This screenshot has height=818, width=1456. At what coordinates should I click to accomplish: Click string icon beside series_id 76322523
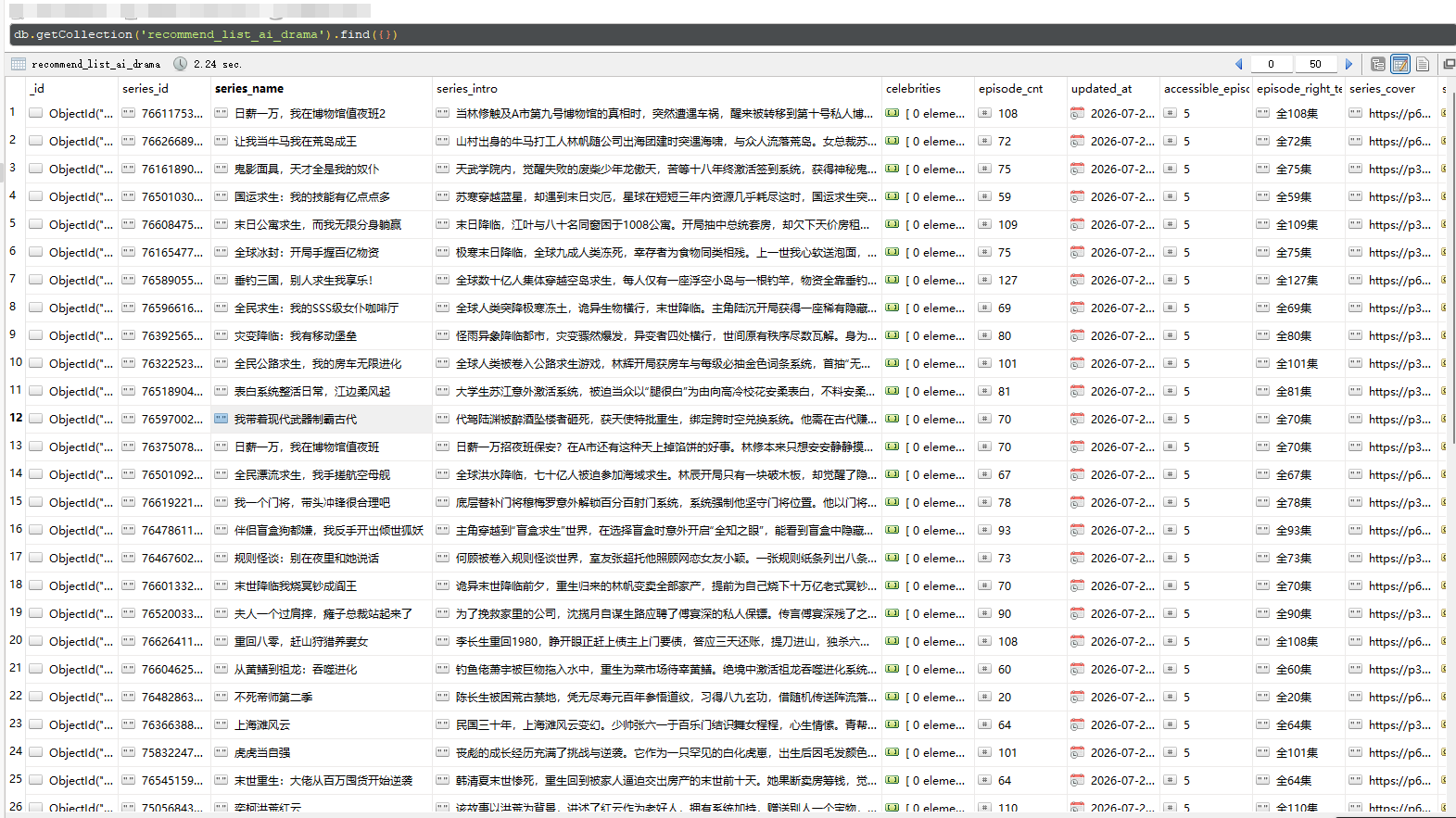[129, 363]
